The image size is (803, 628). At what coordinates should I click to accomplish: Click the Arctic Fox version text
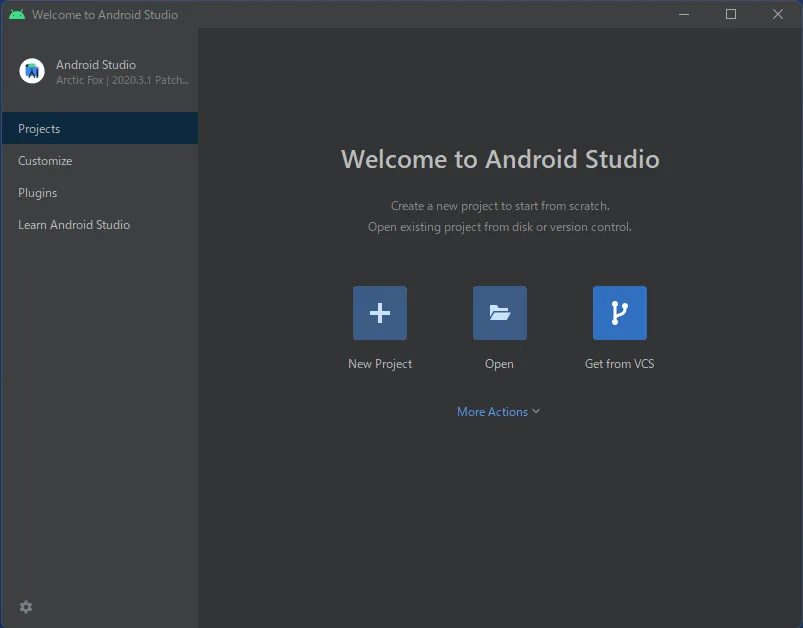click(122, 80)
